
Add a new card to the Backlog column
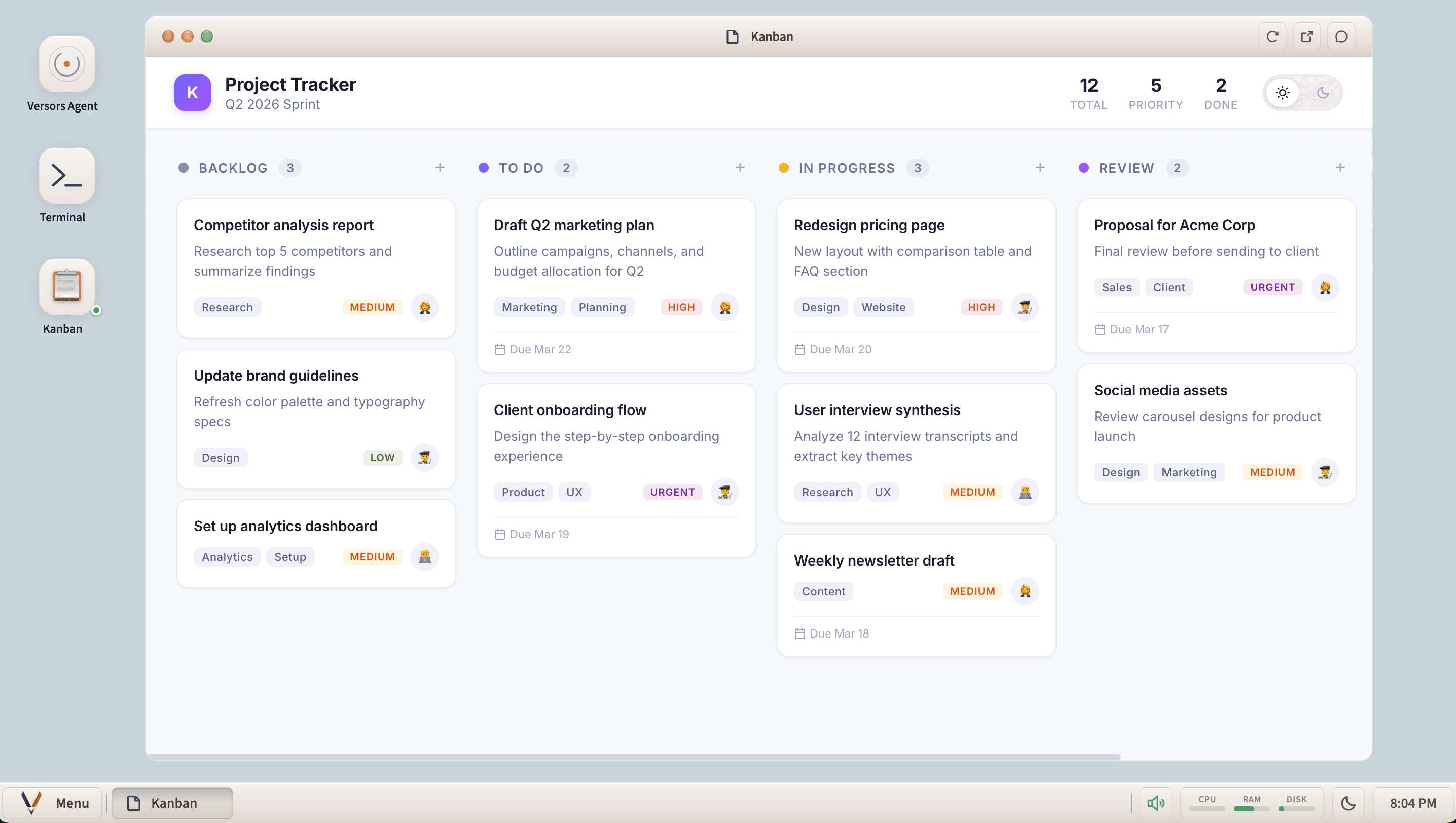click(440, 167)
